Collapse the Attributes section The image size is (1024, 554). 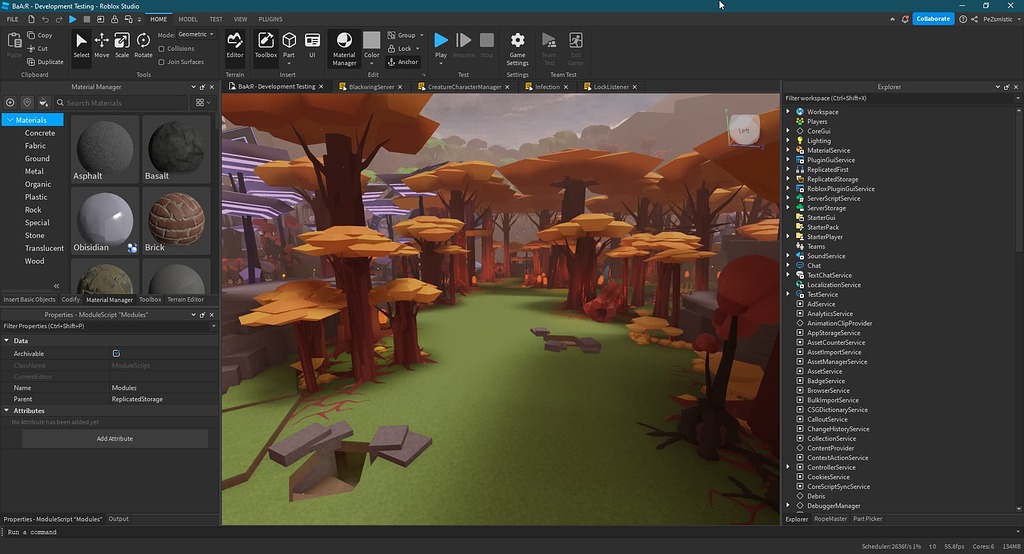click(7, 410)
